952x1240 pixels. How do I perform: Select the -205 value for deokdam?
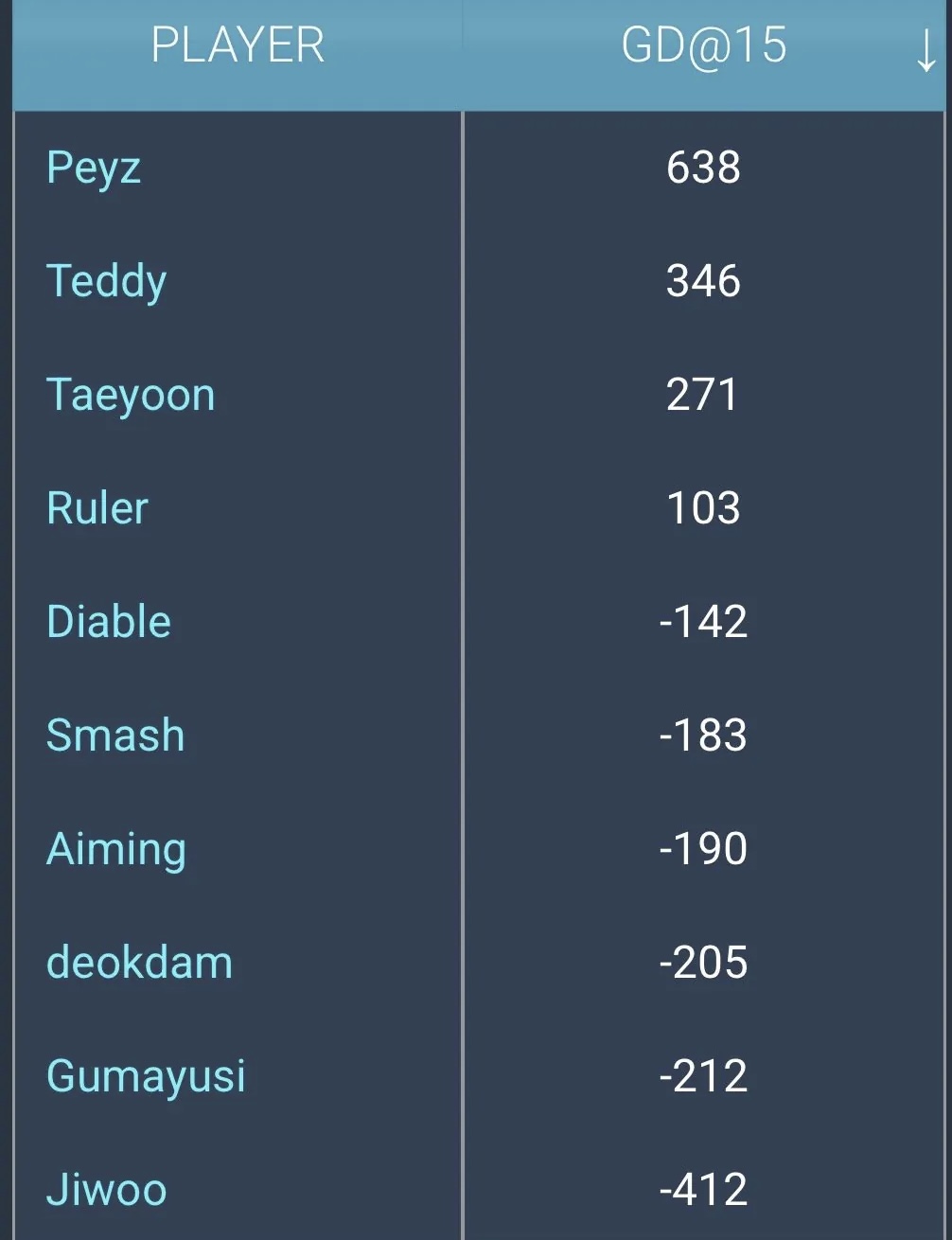[703, 963]
